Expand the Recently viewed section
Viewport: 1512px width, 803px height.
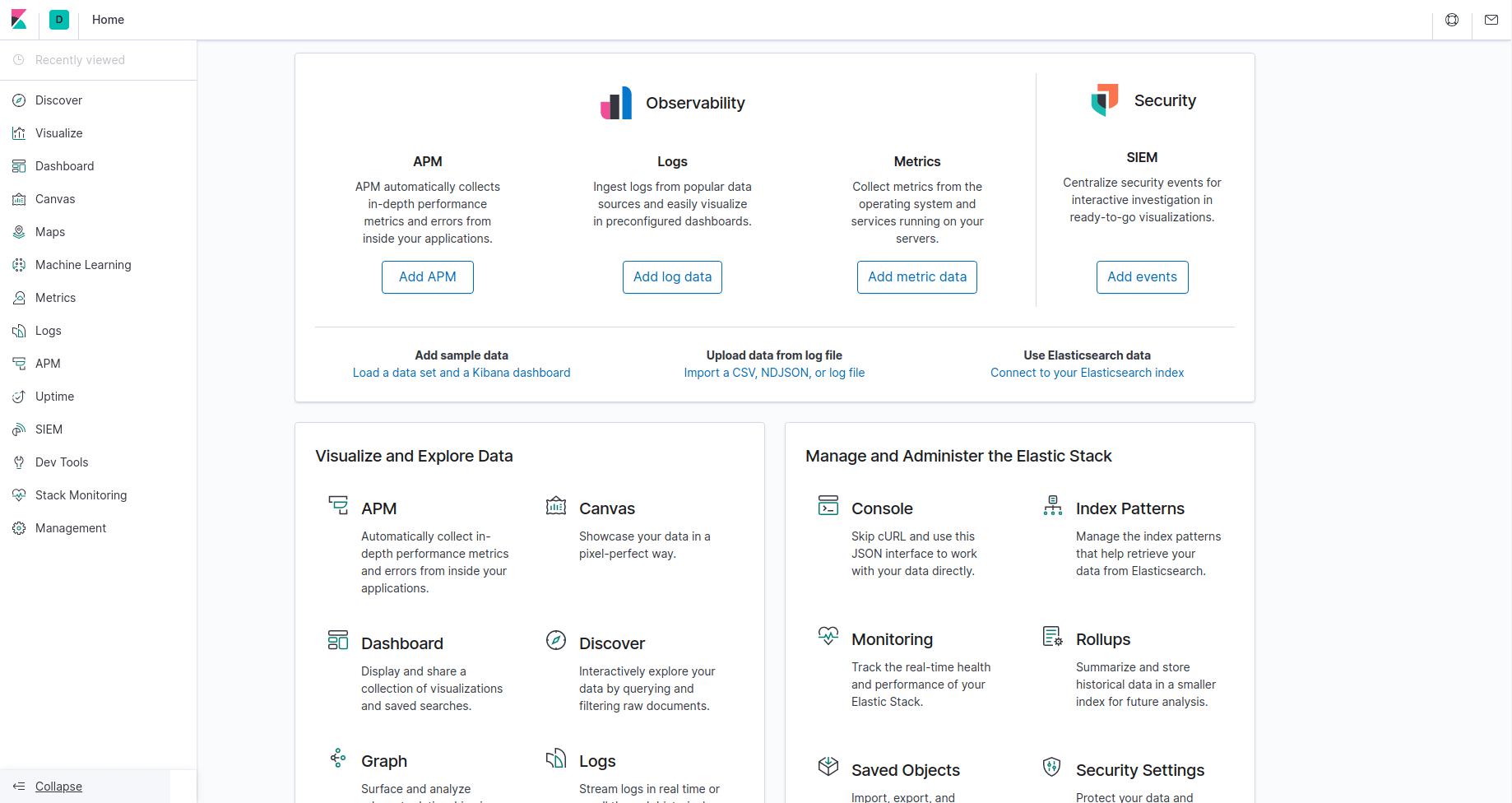(80, 59)
